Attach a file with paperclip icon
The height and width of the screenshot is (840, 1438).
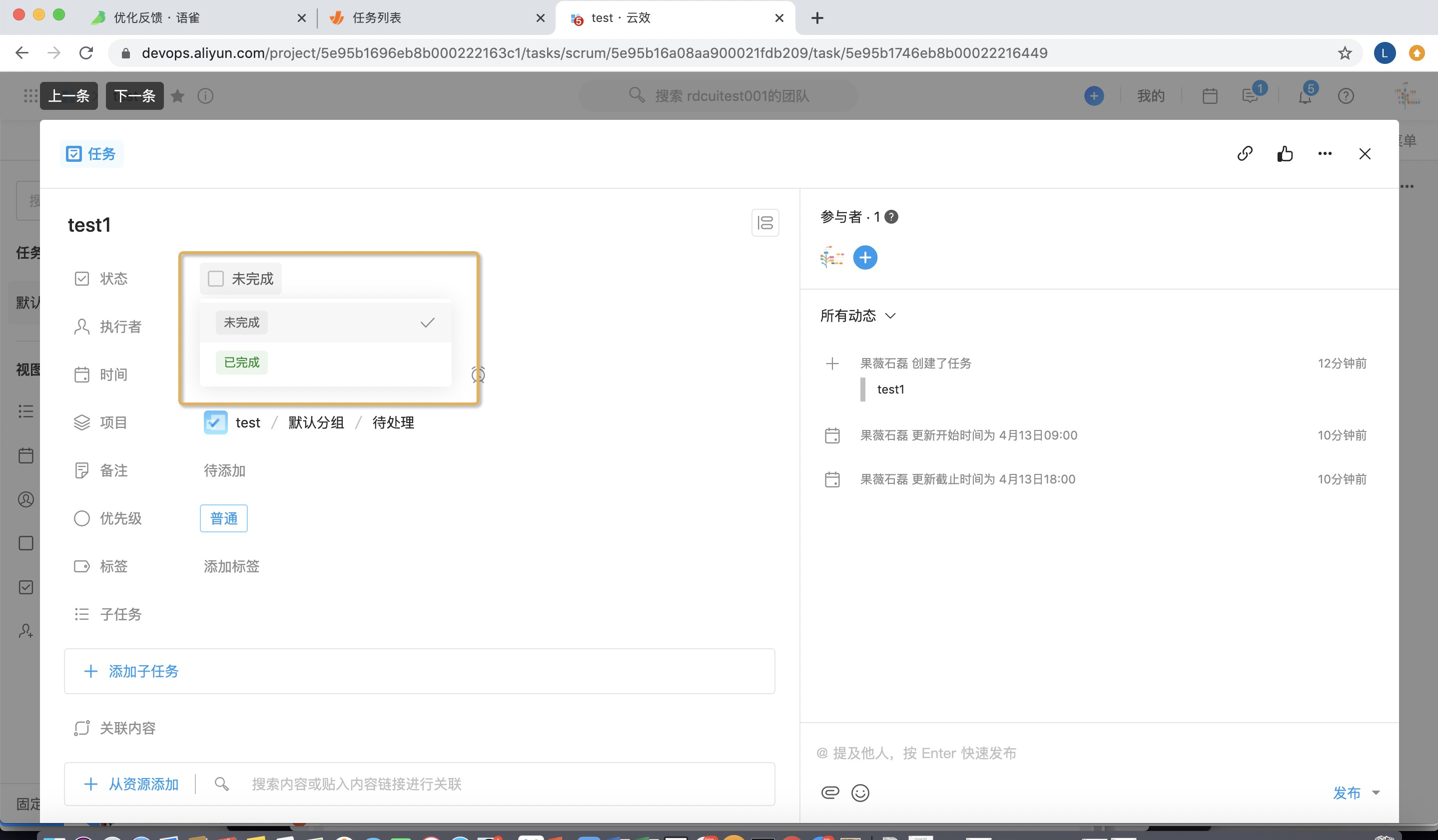830,792
